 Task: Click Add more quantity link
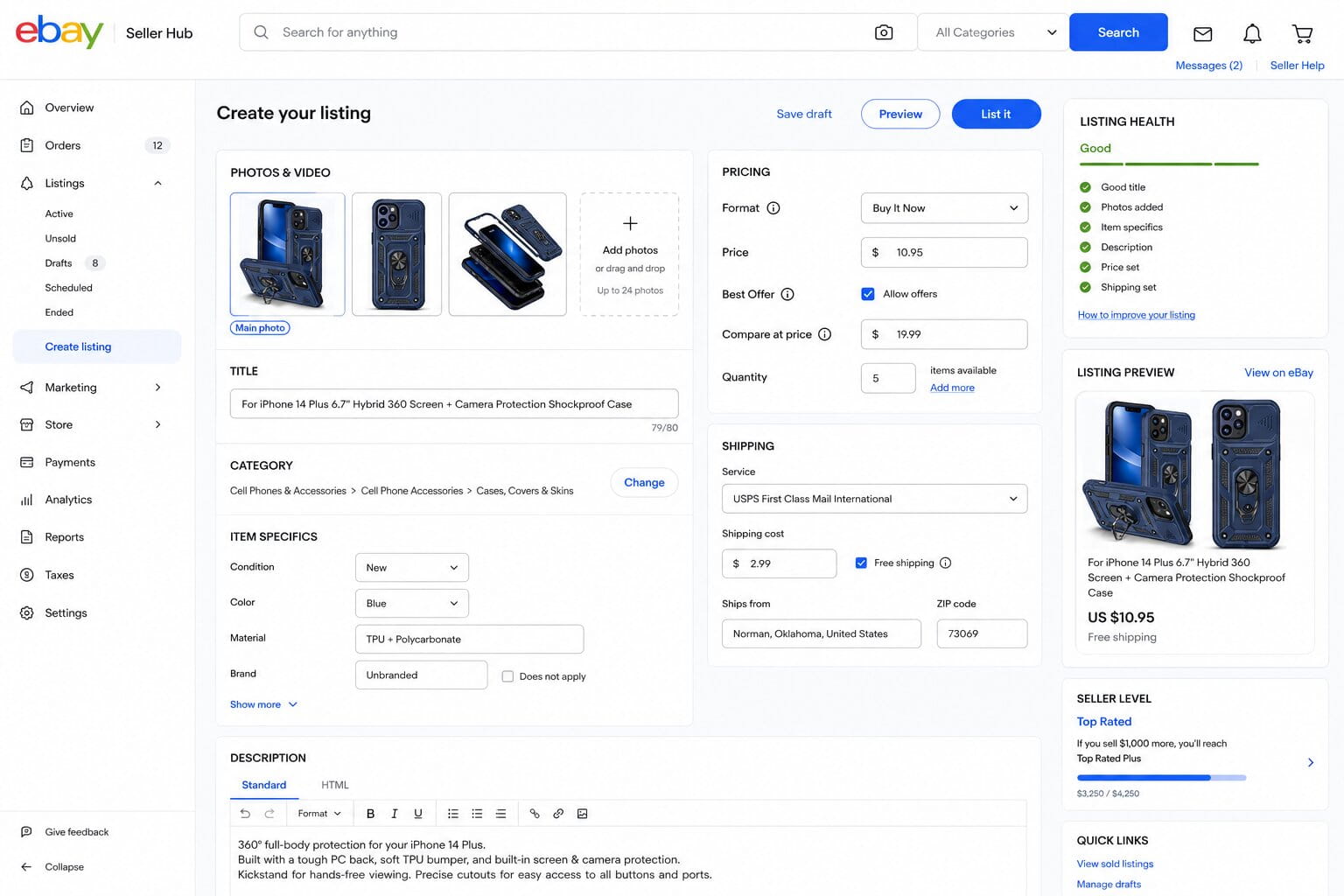coord(952,388)
